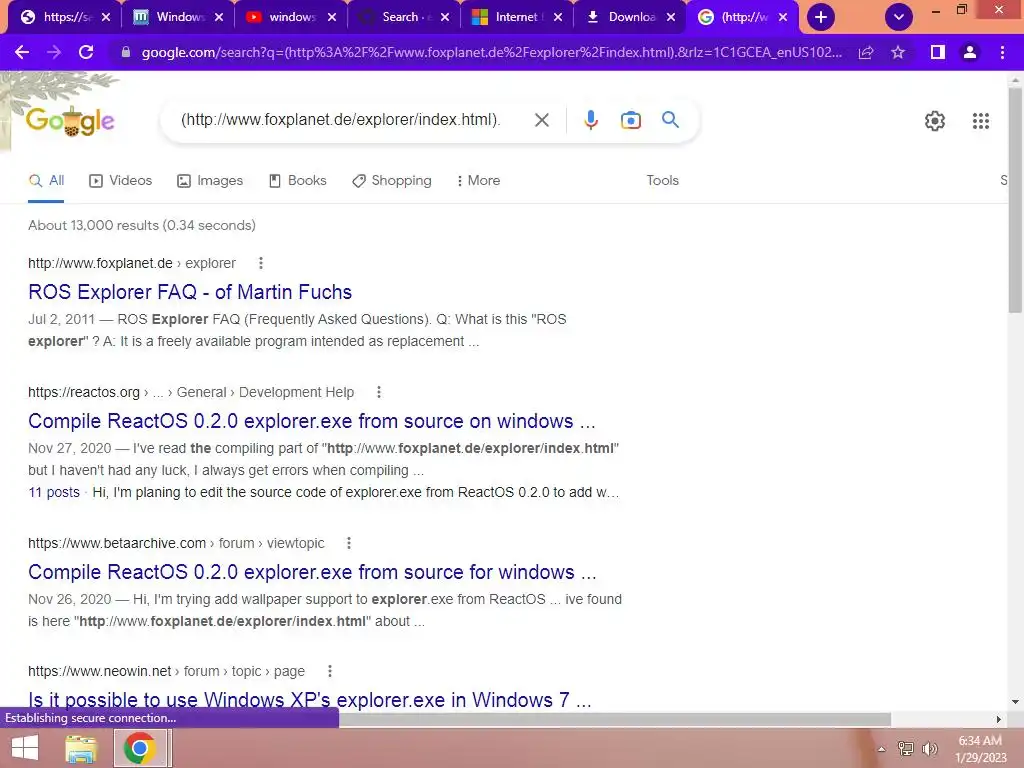Screen dimensions: 1024x768
Task: Click inside the Google search field
Action: pyautogui.click(x=340, y=120)
